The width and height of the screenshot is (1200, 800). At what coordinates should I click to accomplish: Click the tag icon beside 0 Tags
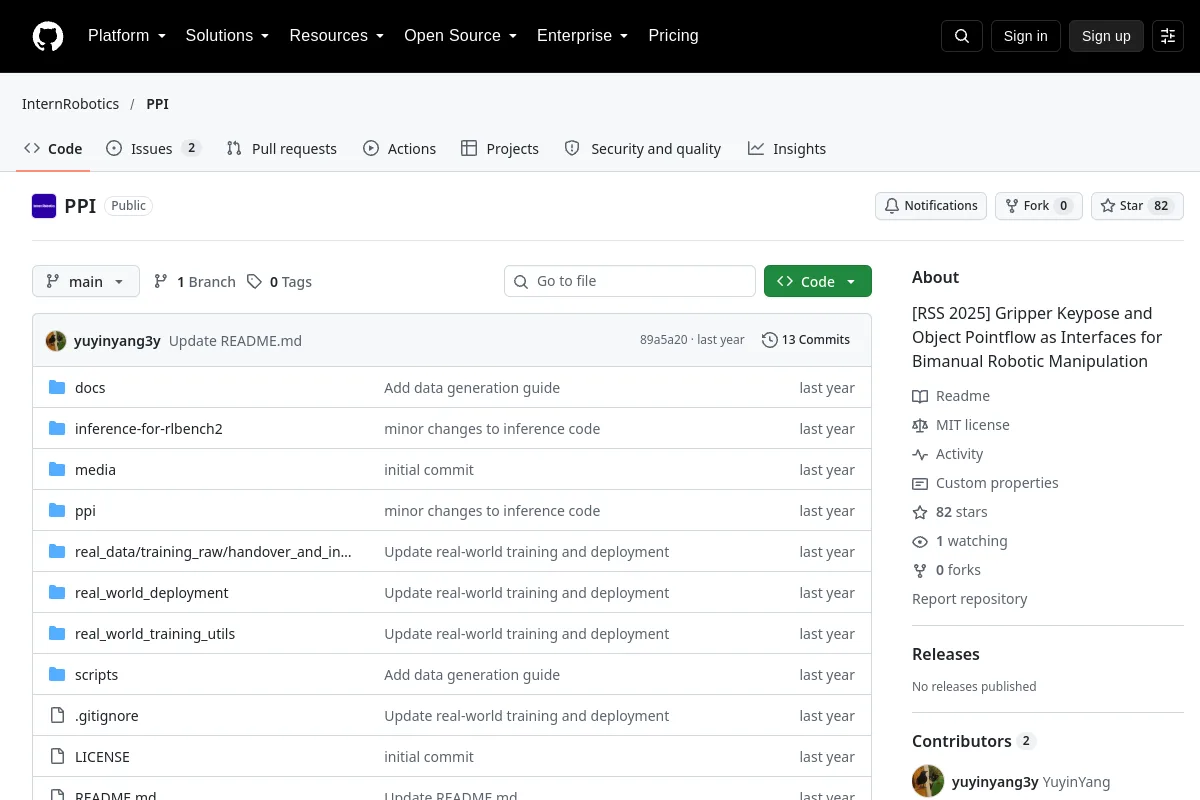255,282
